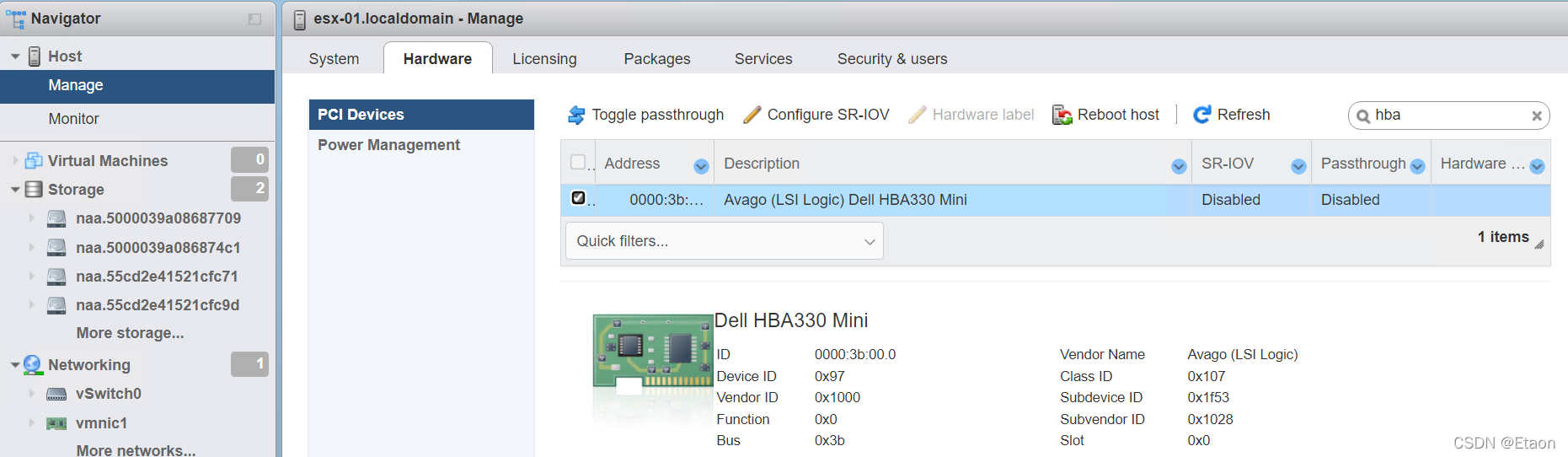The image size is (1568, 457).
Task: Select Manage under Host
Action: point(137,86)
